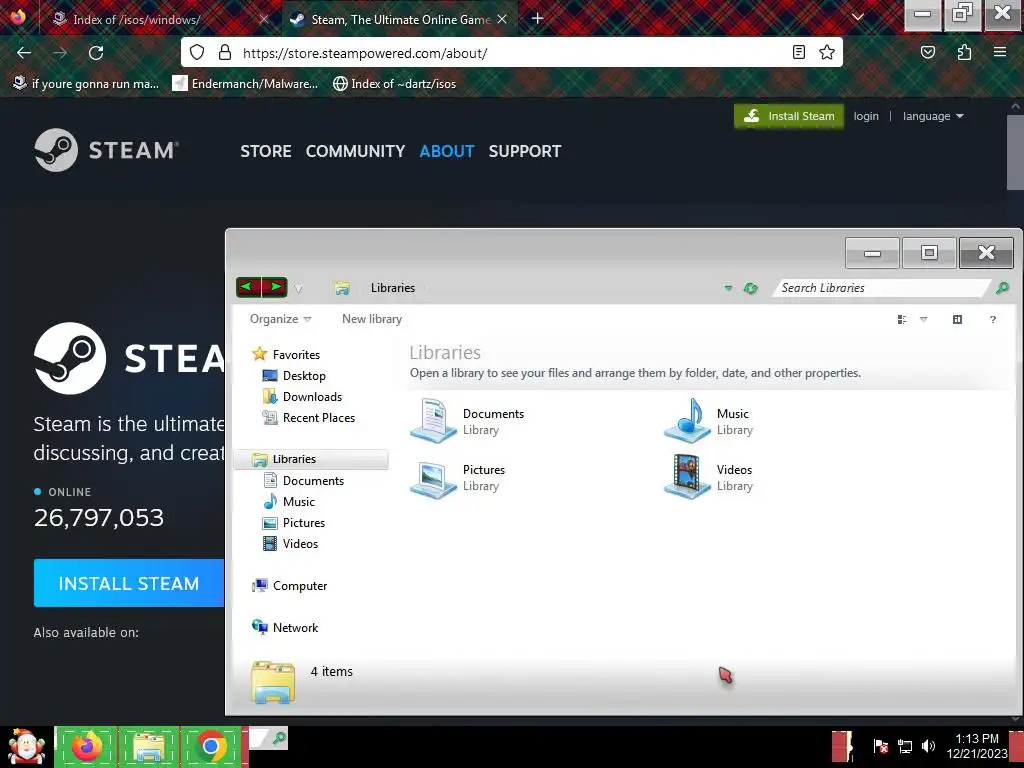Go back using Explorer green back arrow
The width and height of the screenshot is (1024, 768).
coord(248,287)
